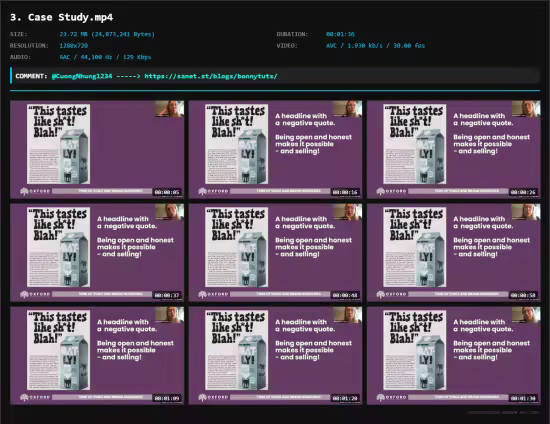Click the AUDIO: label

[20, 57]
